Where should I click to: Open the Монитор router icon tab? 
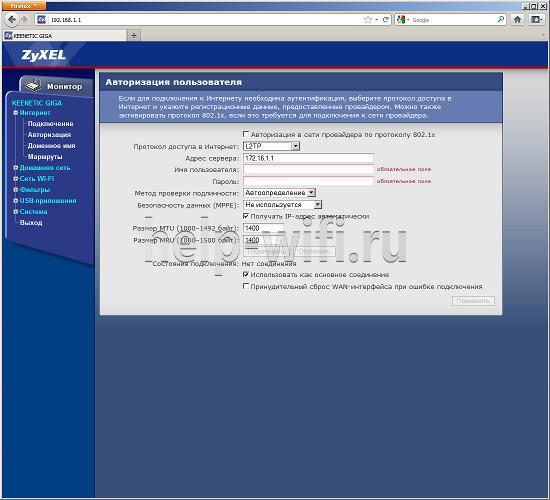56,86
